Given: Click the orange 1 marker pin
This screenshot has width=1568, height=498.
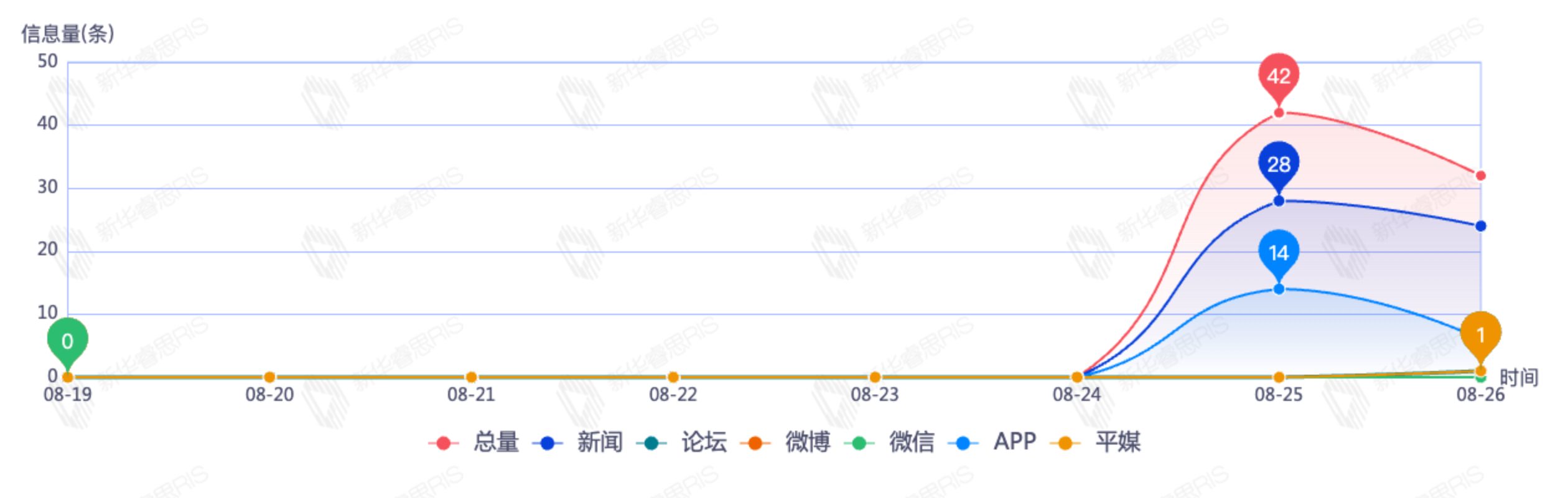Looking at the screenshot, I should [1480, 335].
